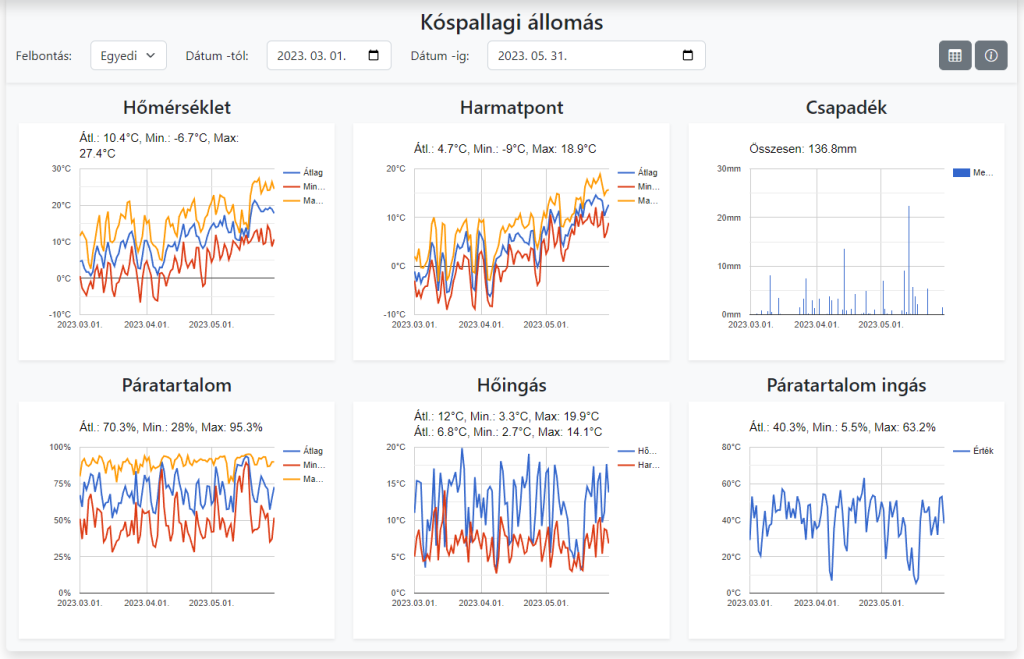
Task: Open the Felbontás dropdown showing Egyedi
Action: (128, 55)
